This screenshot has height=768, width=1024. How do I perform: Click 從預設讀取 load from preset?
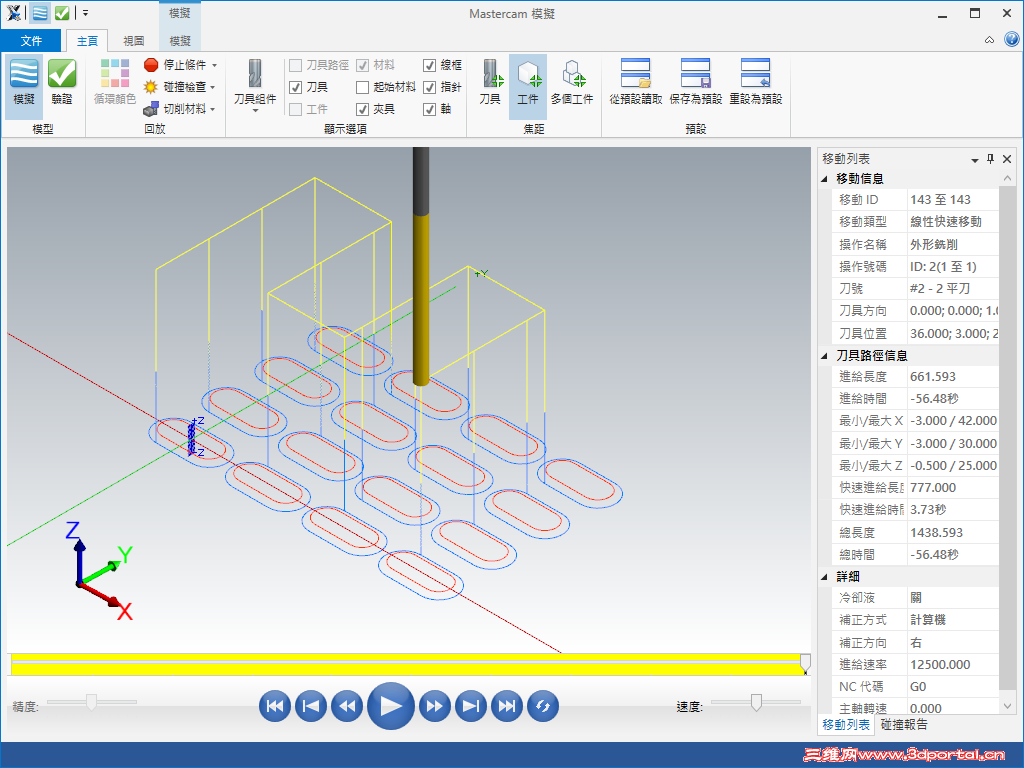[x=635, y=83]
